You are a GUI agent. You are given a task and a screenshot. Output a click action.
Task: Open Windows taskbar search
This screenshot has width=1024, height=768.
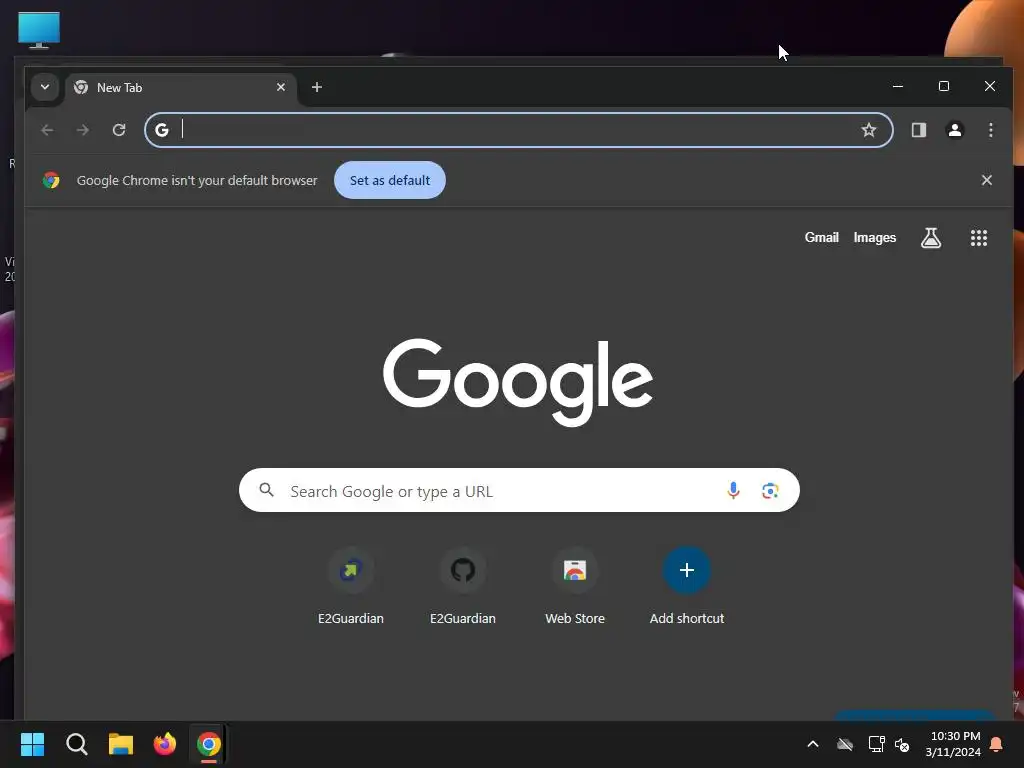point(76,744)
